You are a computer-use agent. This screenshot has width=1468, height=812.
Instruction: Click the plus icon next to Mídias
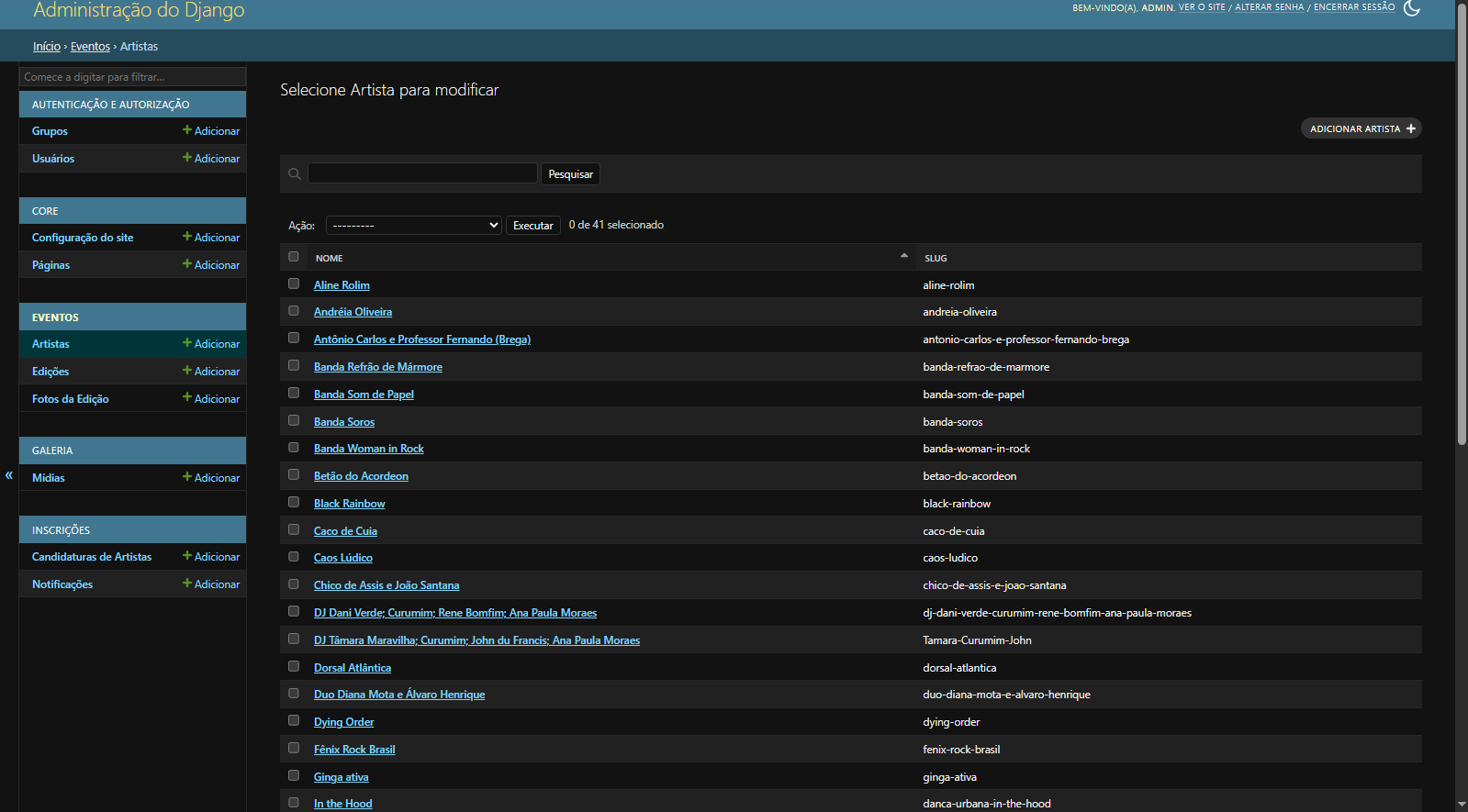(187, 477)
